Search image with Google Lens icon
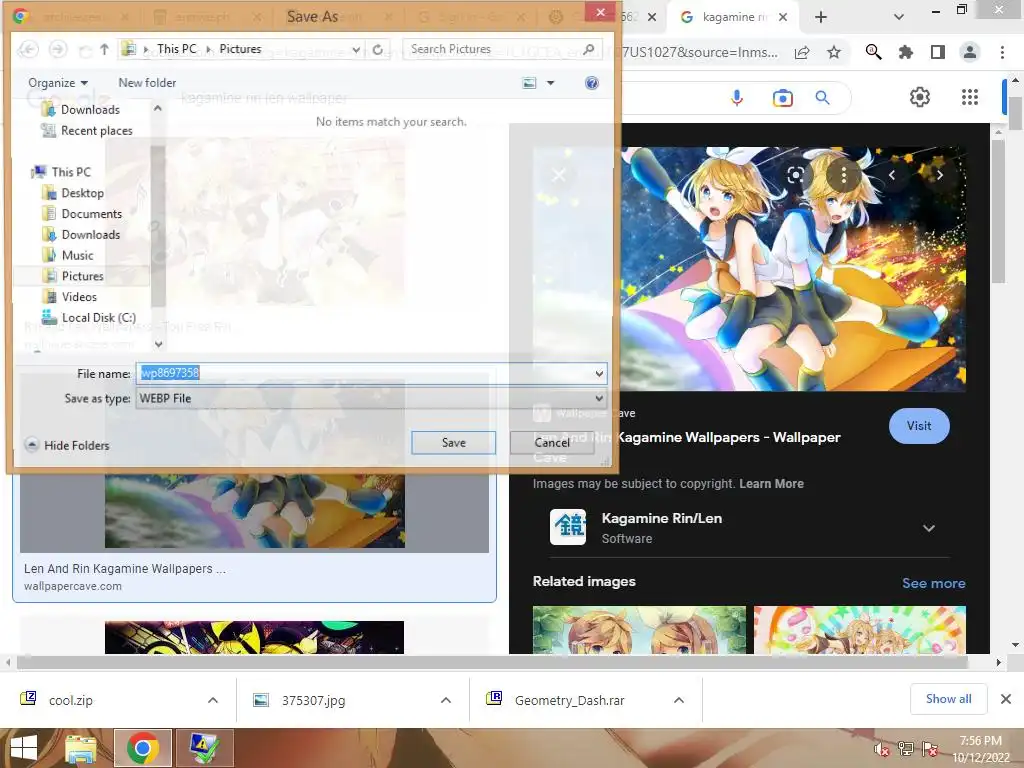 coord(796,175)
